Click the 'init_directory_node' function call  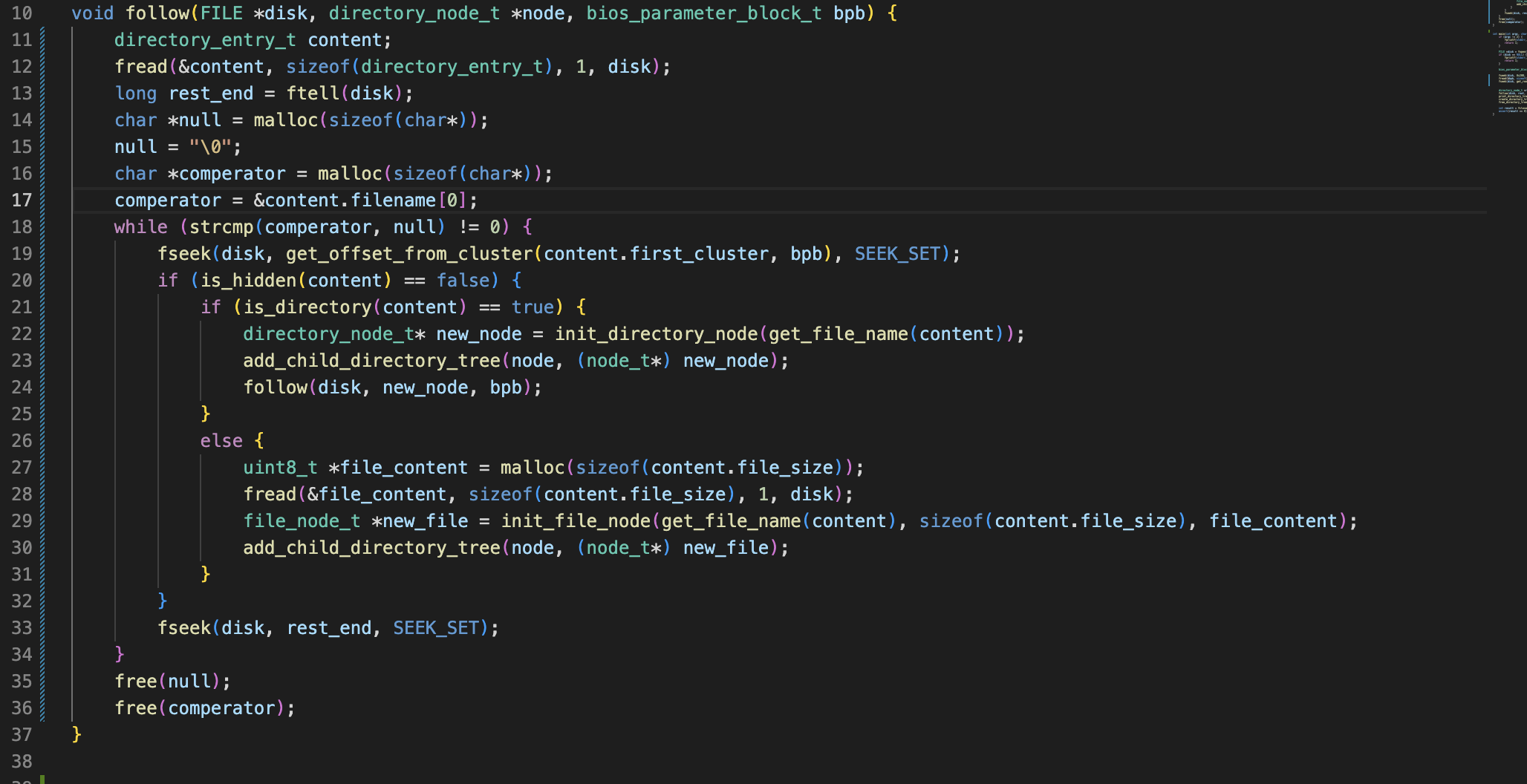656,334
